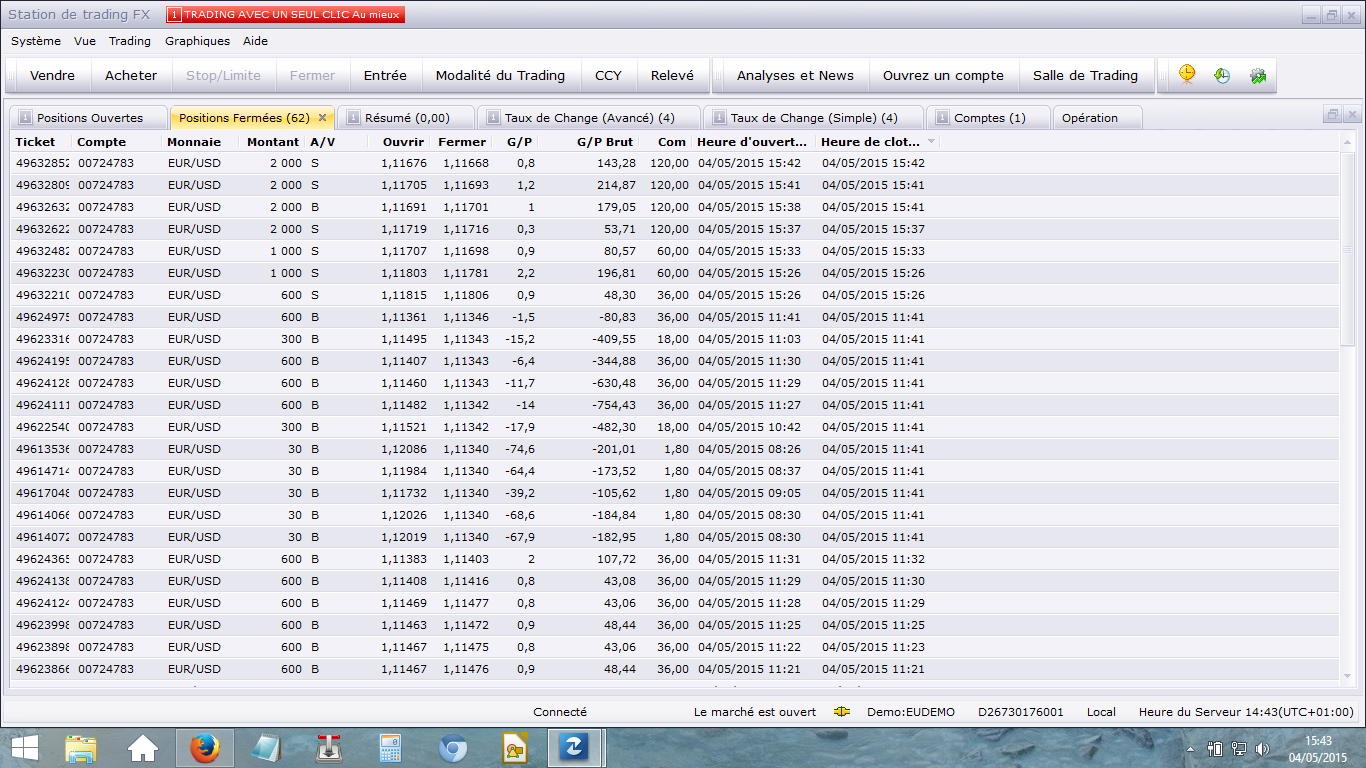Switch to the Taux de Change (Avancé) tab
The image size is (1366, 768).
tap(589, 118)
